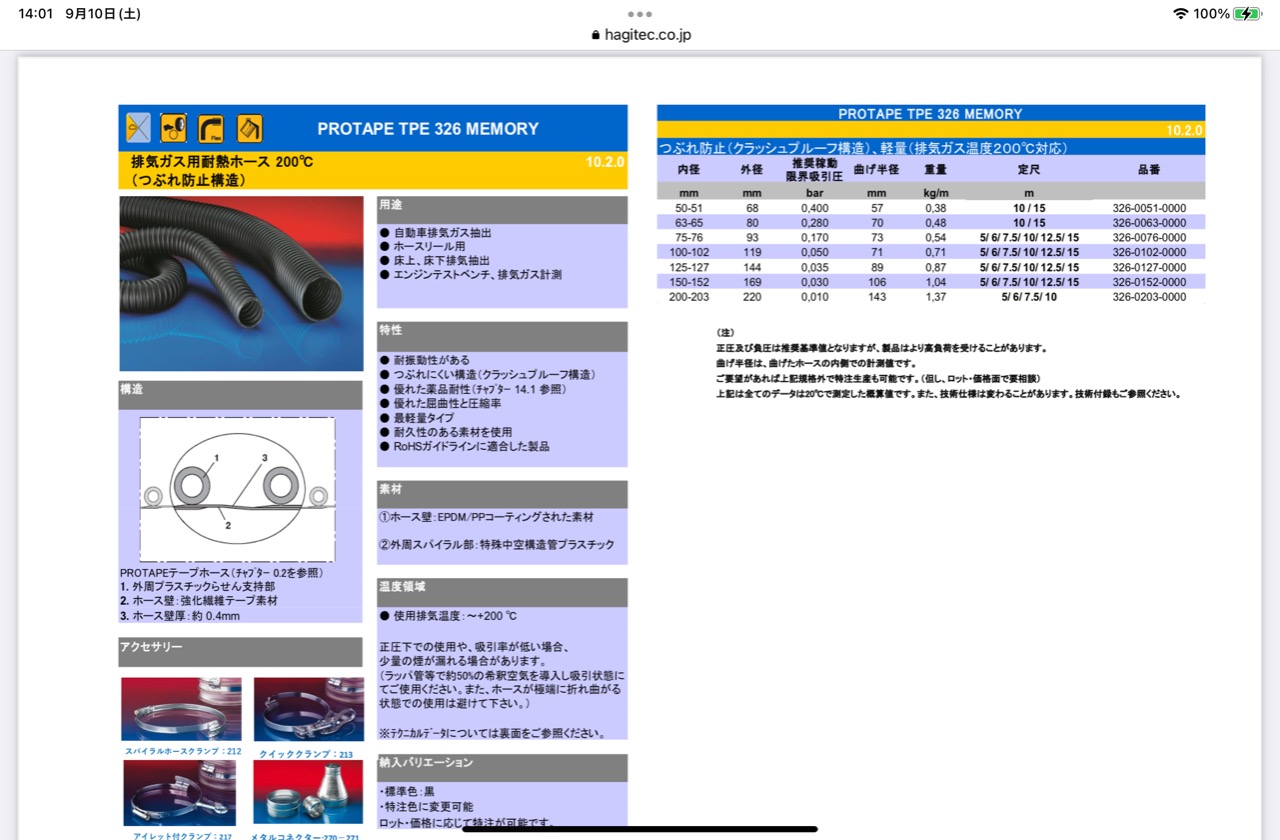Click the PROTAPE TPE 326 MEMORY table title
1280x840 pixels.
[x=930, y=114]
